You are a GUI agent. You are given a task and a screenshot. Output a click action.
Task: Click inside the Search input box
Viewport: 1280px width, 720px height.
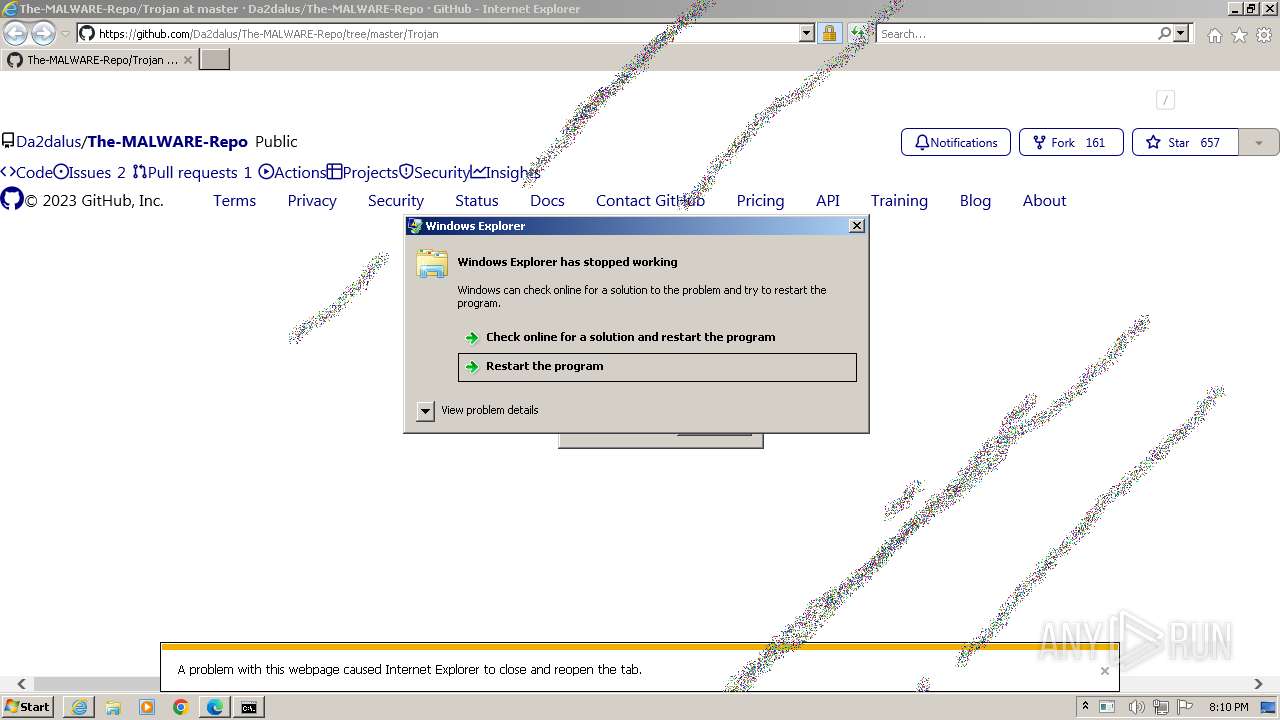tap(1015, 33)
